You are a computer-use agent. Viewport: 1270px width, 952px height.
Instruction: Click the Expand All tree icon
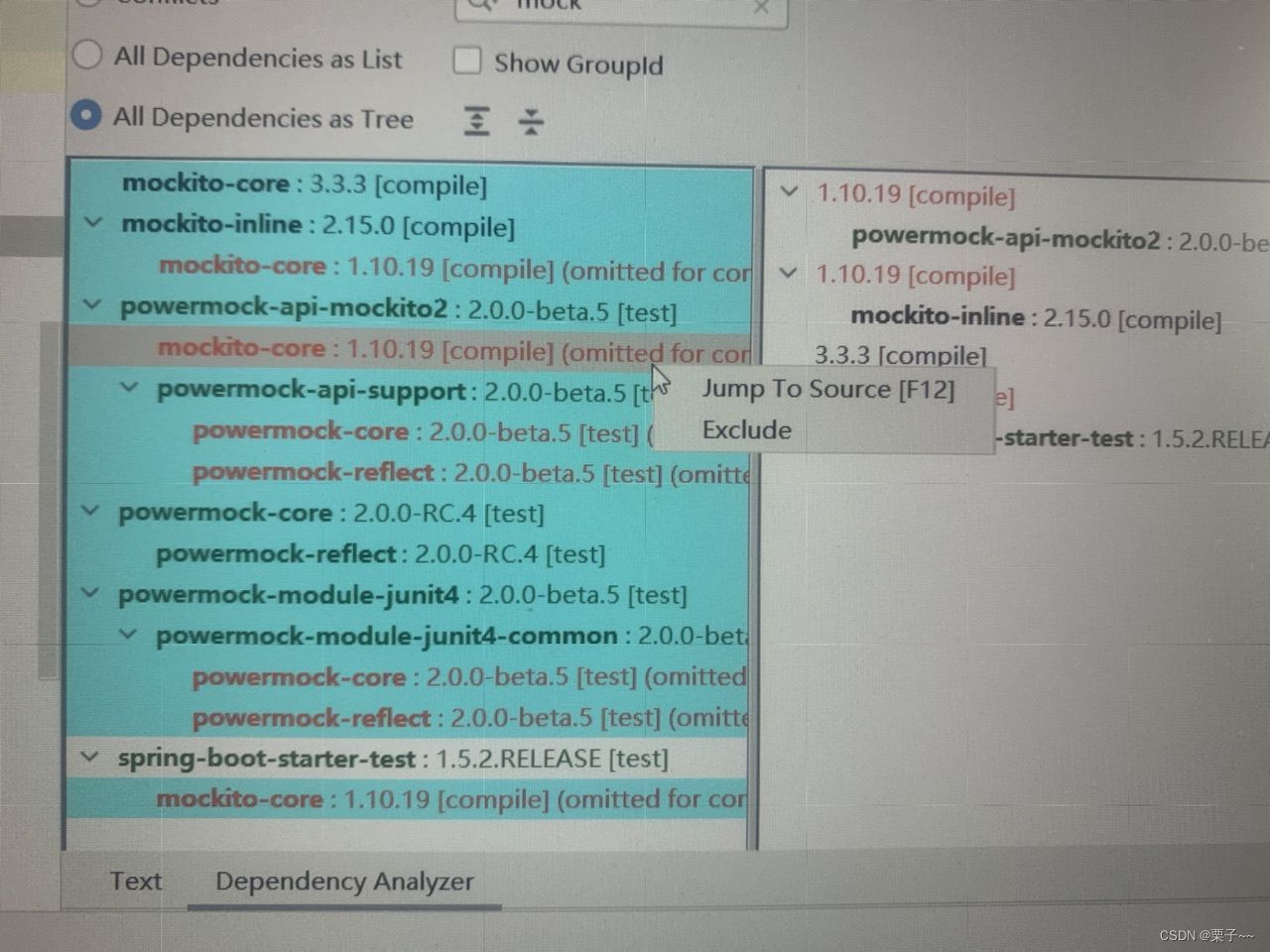tap(477, 121)
